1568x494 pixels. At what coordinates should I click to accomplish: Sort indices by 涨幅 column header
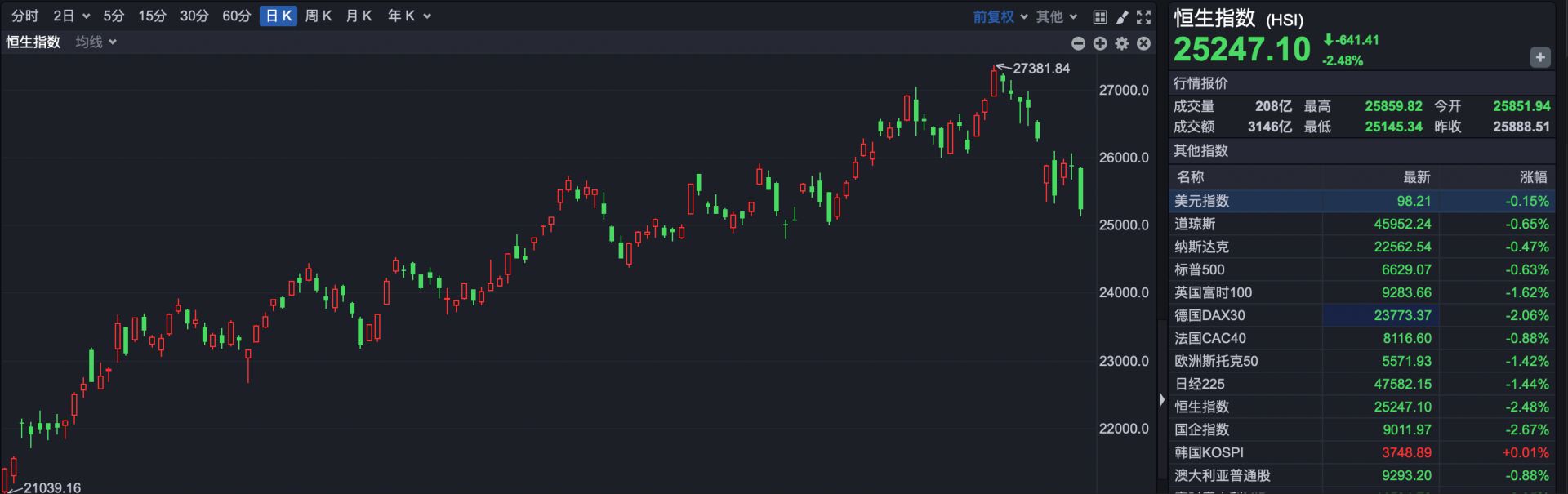point(1532,176)
